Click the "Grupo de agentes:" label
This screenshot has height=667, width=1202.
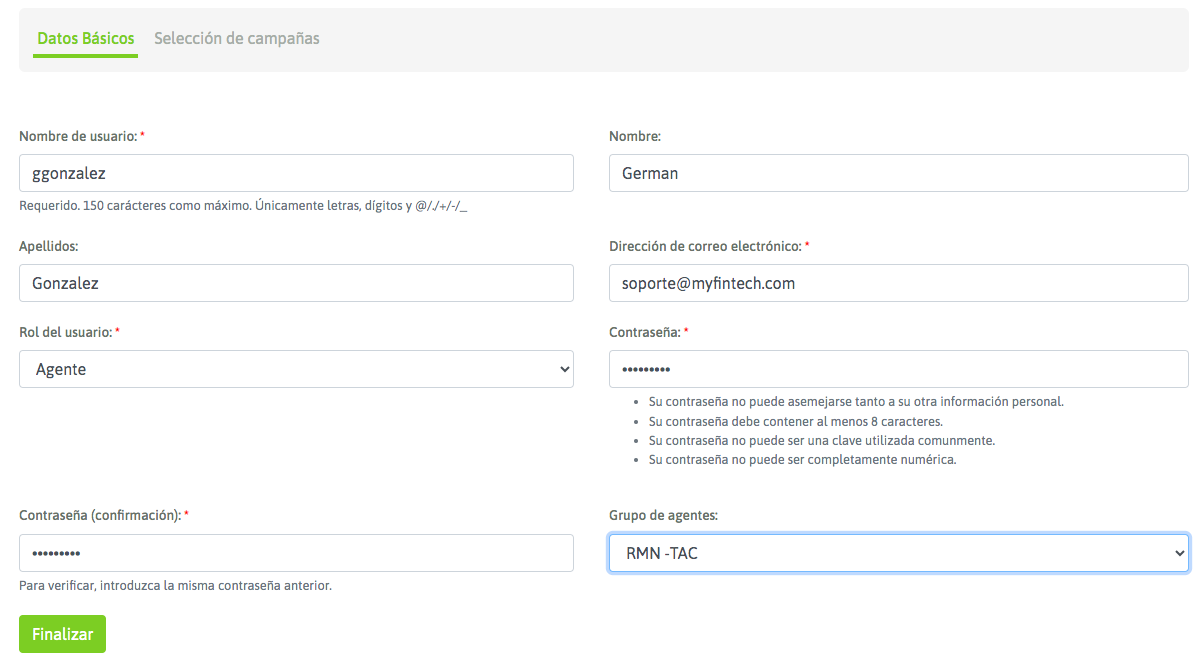point(663,515)
